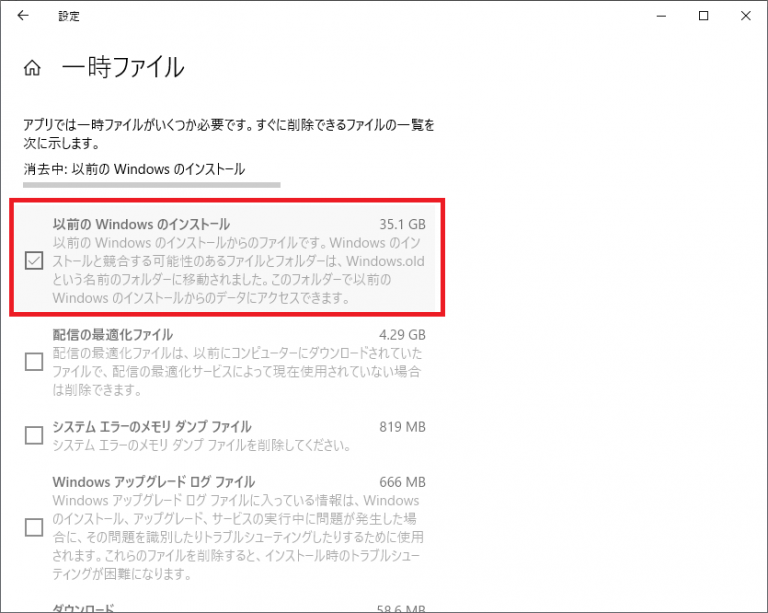Click the 35.1 GB size label
768x613 pixels.
[x=402, y=224]
